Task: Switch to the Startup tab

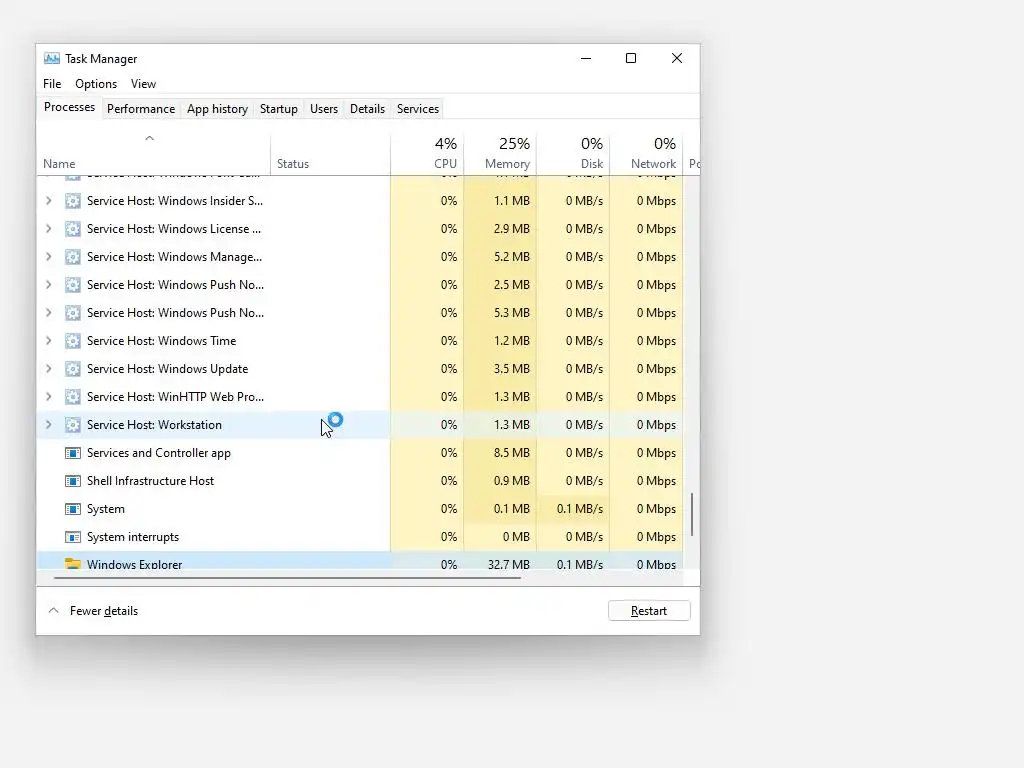Action: [279, 109]
